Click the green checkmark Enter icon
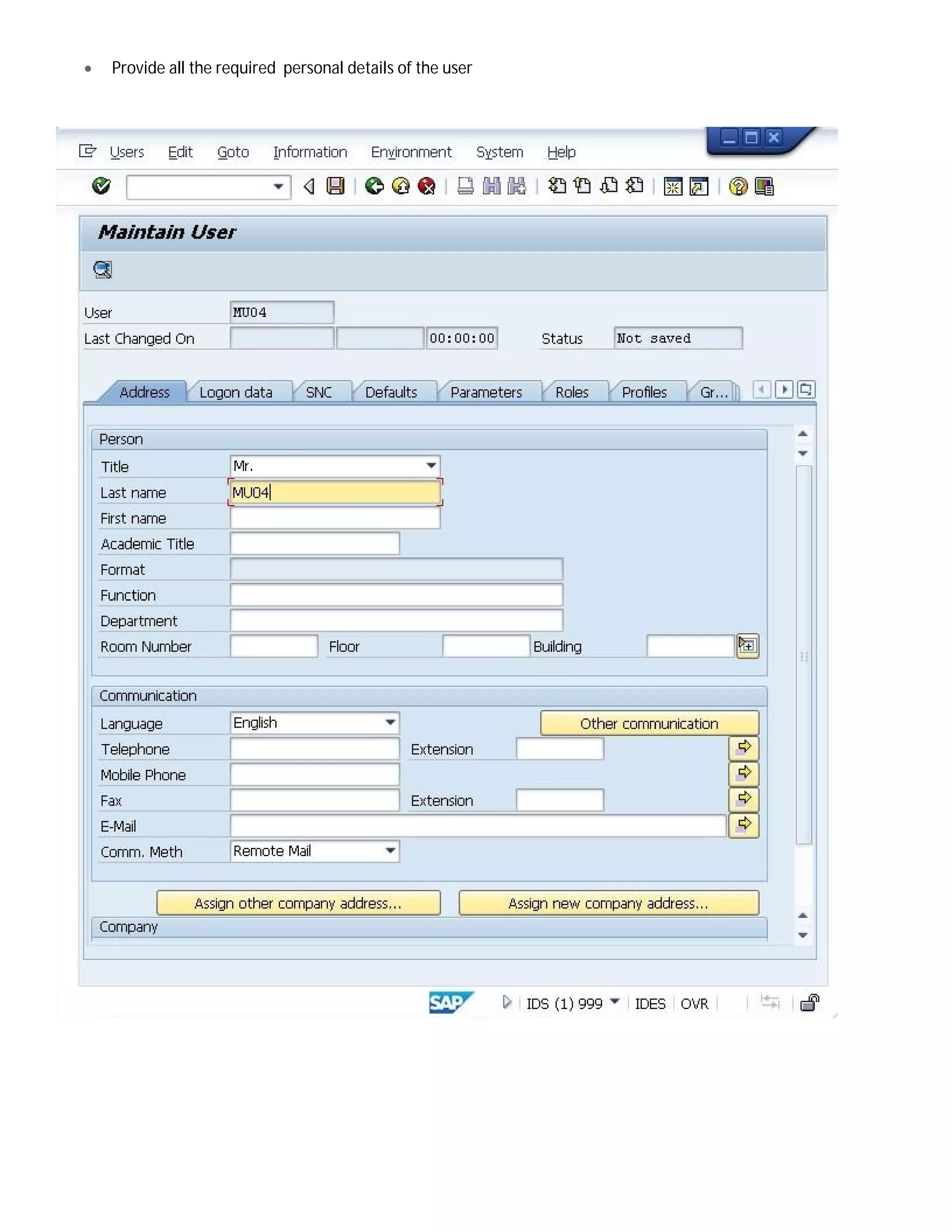The height and width of the screenshot is (1232, 952). coord(101,185)
